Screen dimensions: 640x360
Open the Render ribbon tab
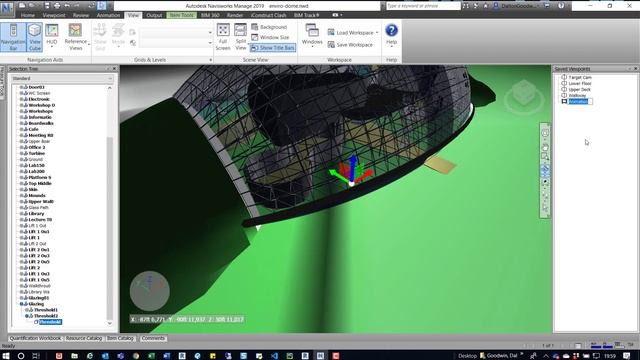[235, 15]
